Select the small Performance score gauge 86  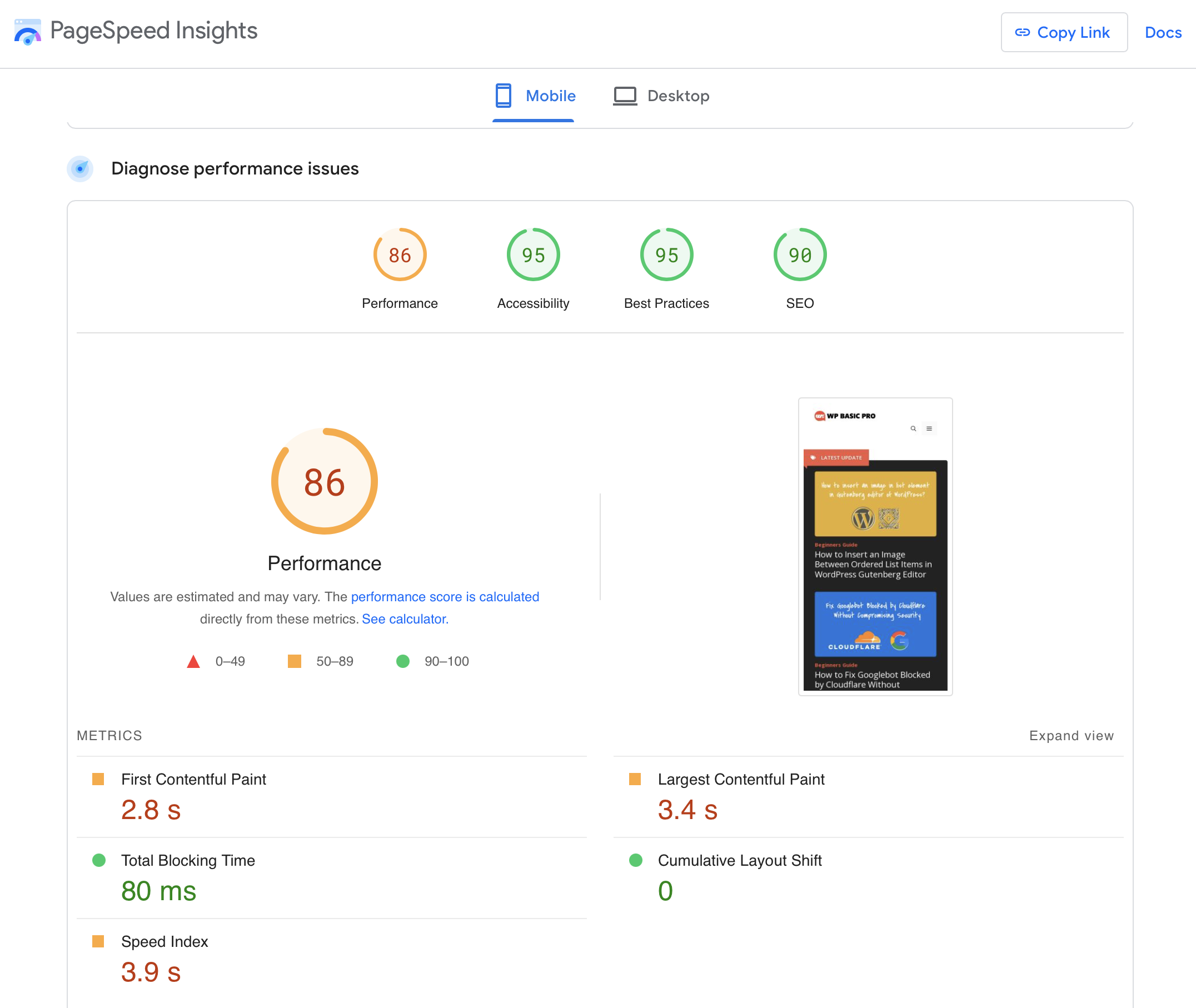click(400, 255)
